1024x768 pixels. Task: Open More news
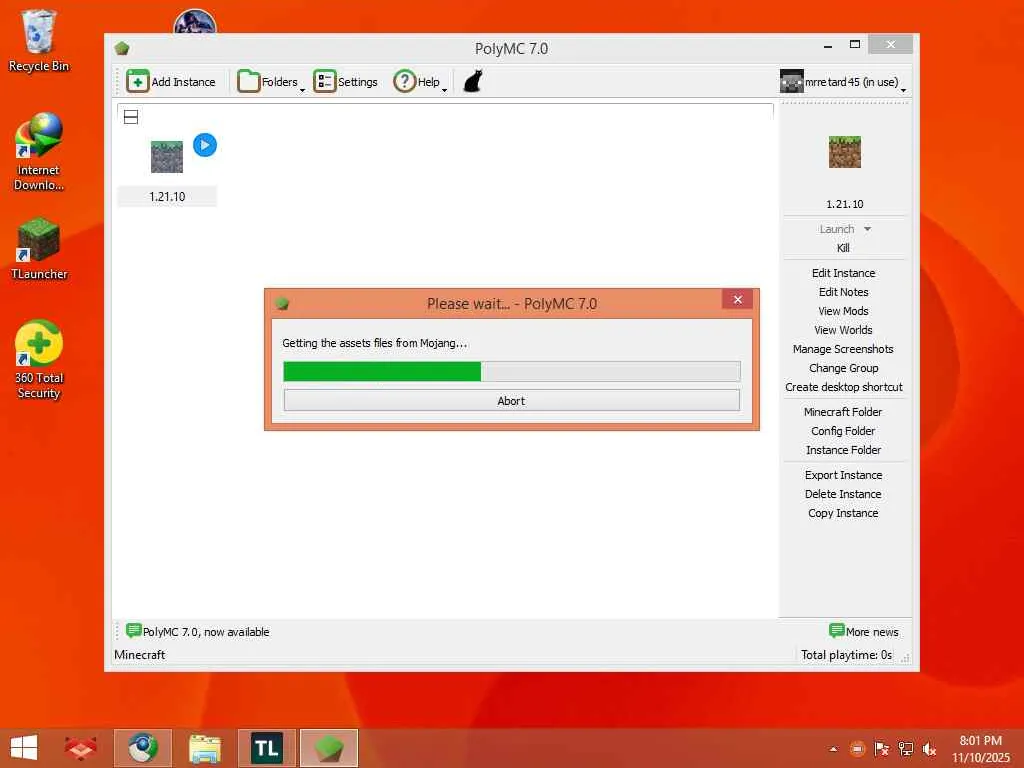(x=872, y=632)
